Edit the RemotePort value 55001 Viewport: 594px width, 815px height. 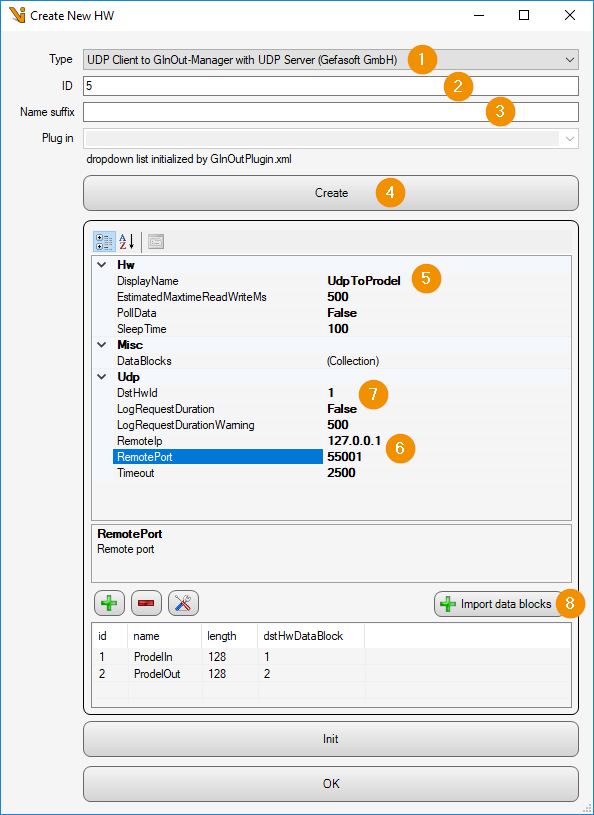pyautogui.click(x=345, y=457)
